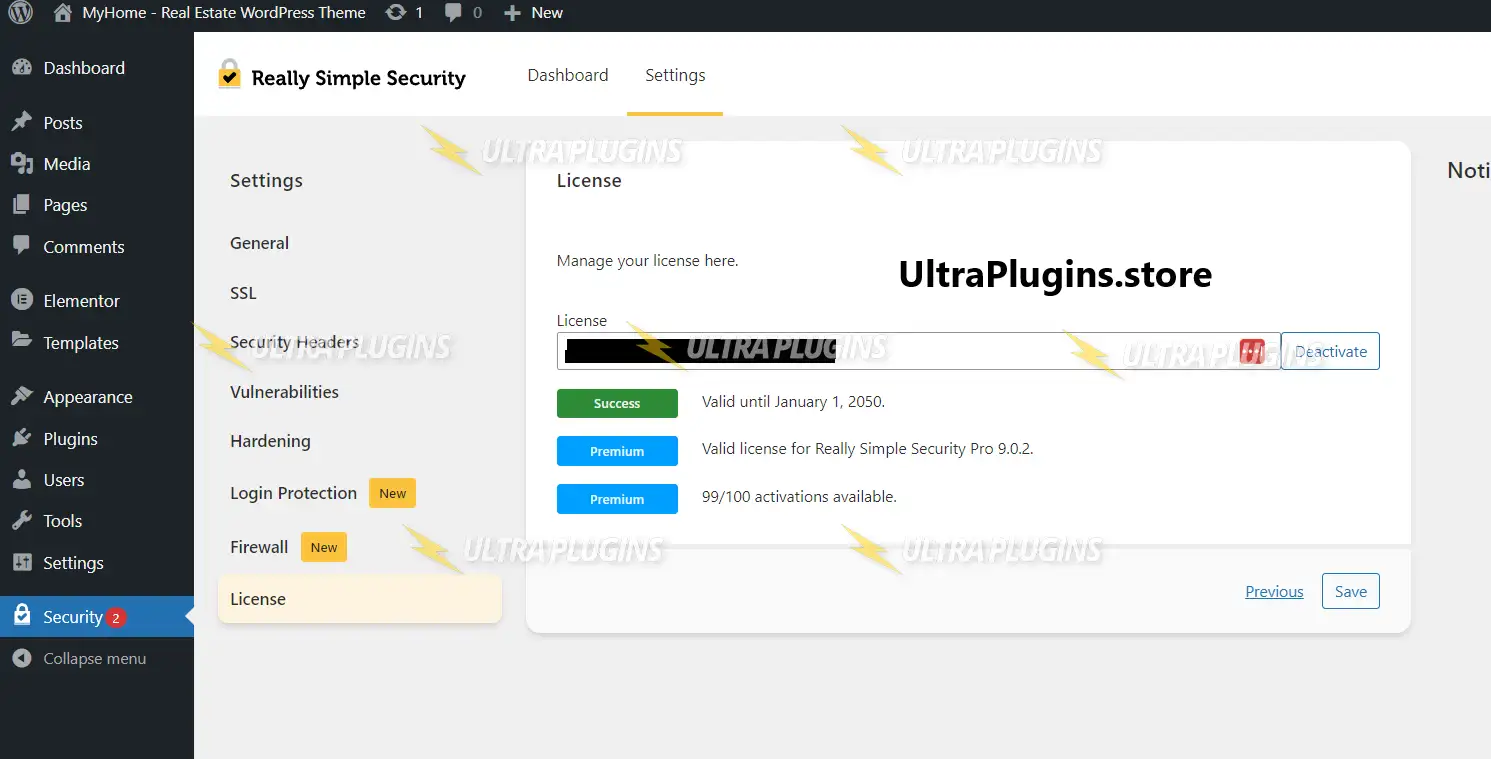Open Firewall settings section
The width and height of the screenshot is (1491, 759).
[259, 547]
